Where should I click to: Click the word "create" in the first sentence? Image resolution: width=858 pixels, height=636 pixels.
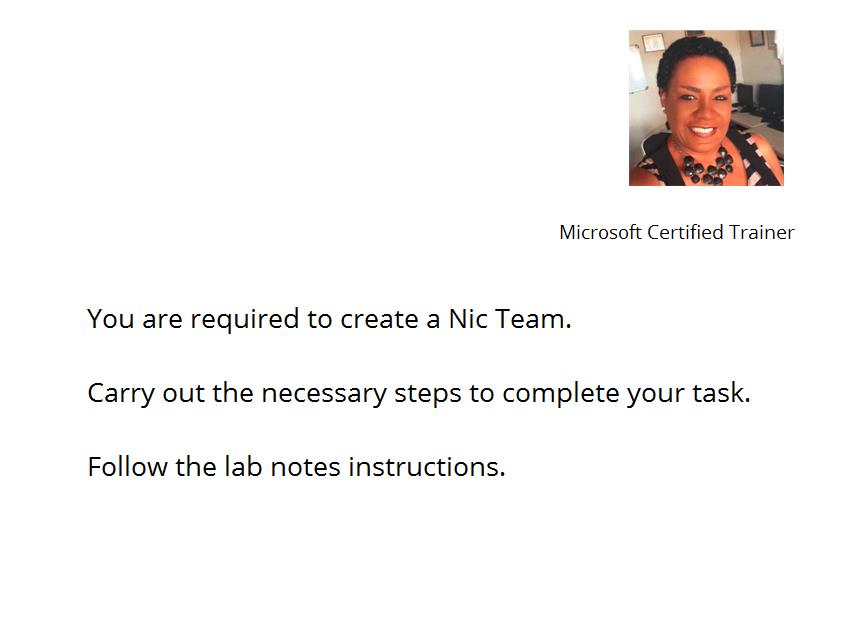click(x=380, y=320)
